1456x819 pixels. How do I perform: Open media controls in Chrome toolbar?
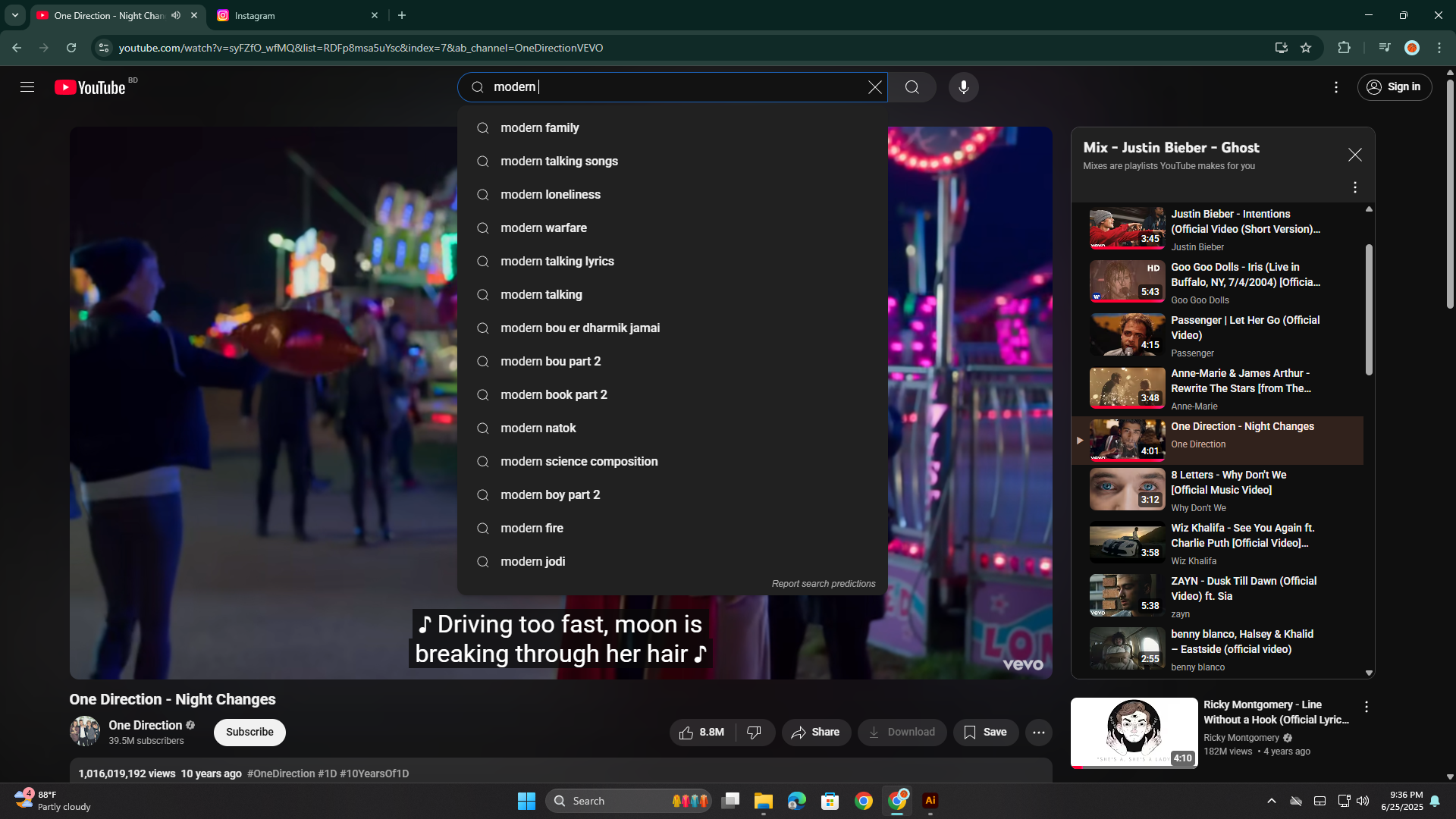click(x=1384, y=48)
